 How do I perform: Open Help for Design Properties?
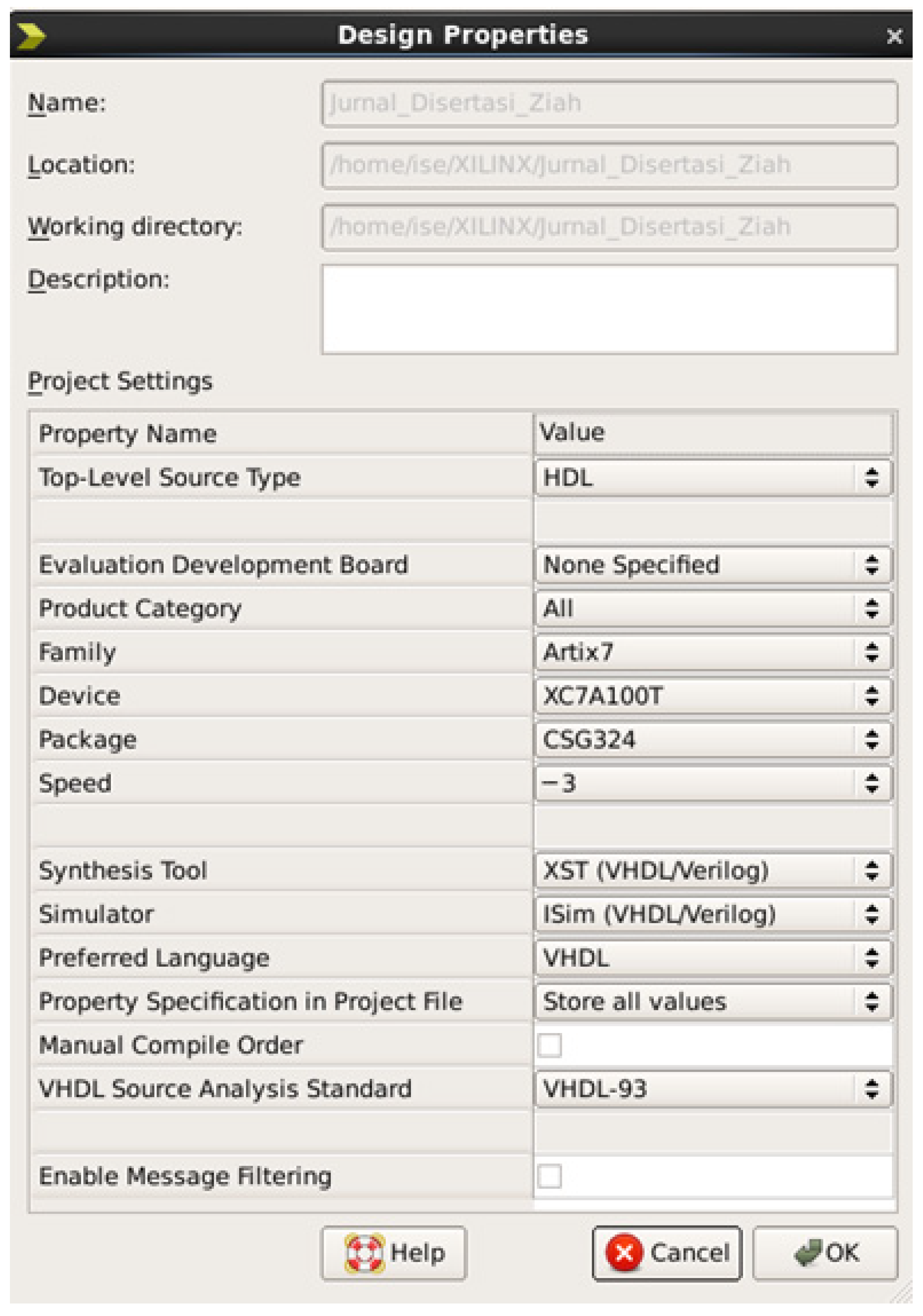pyautogui.click(x=394, y=1253)
